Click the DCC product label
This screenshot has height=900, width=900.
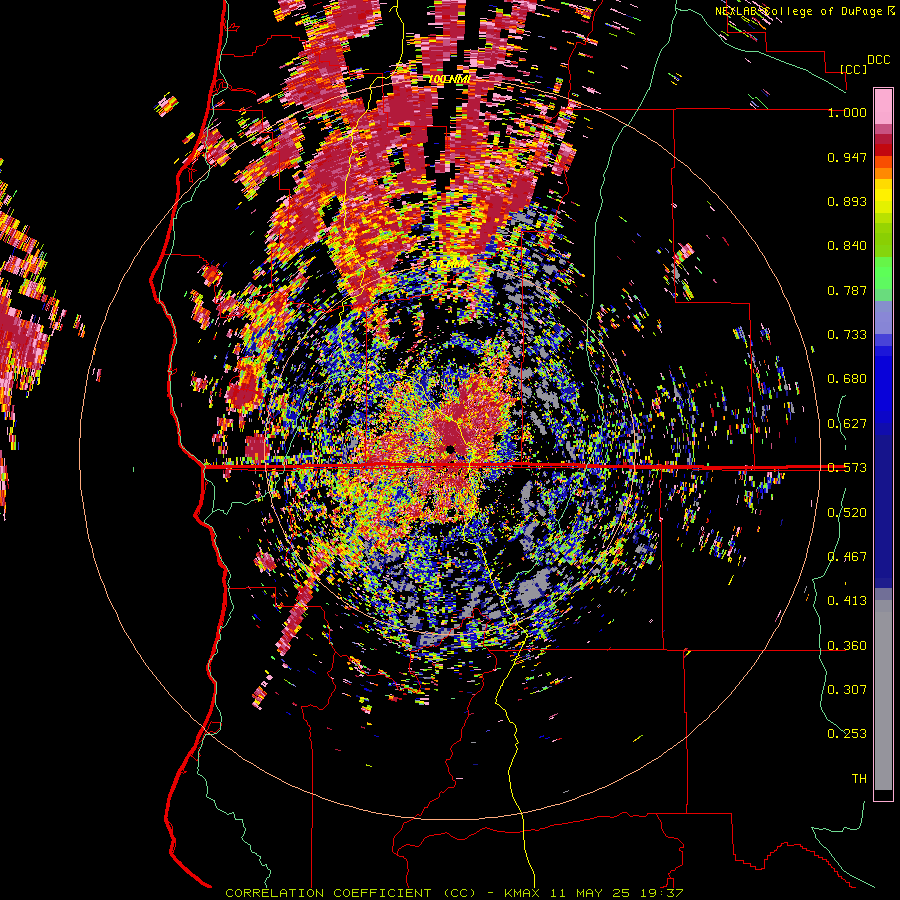tap(878, 60)
